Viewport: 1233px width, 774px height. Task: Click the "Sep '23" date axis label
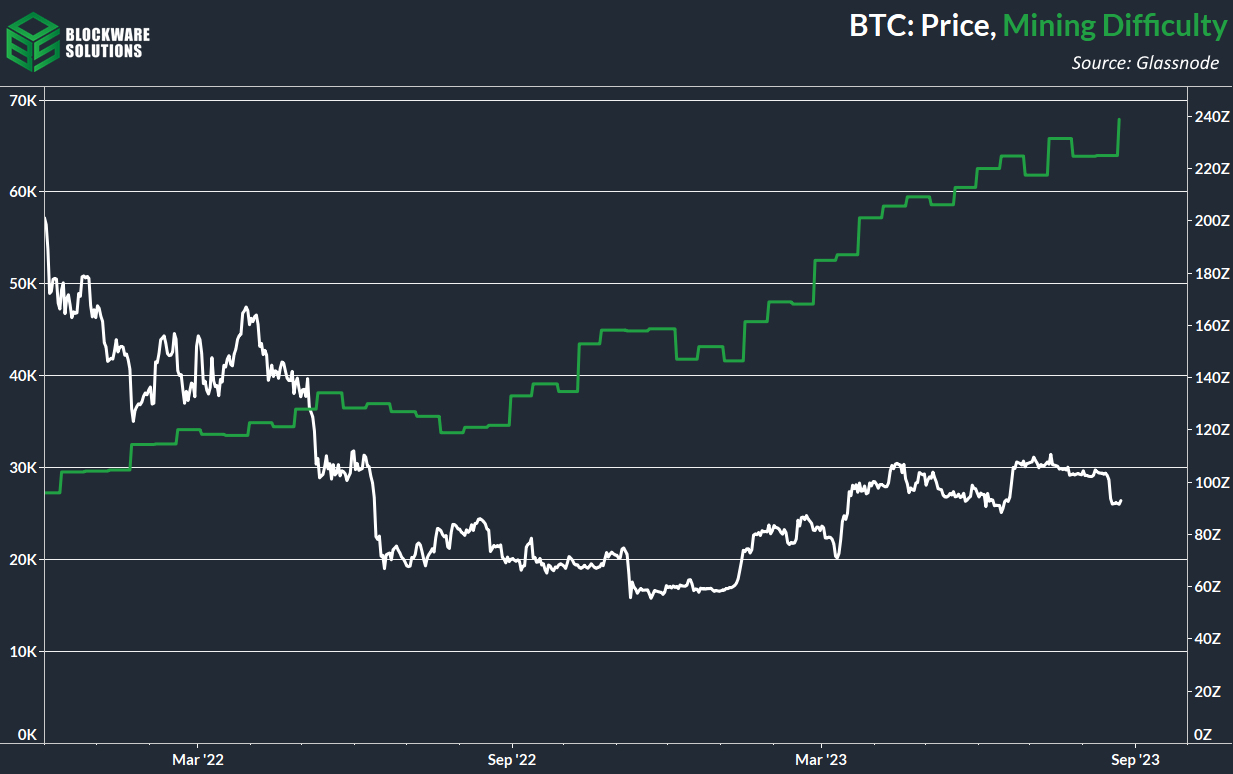click(x=1134, y=760)
